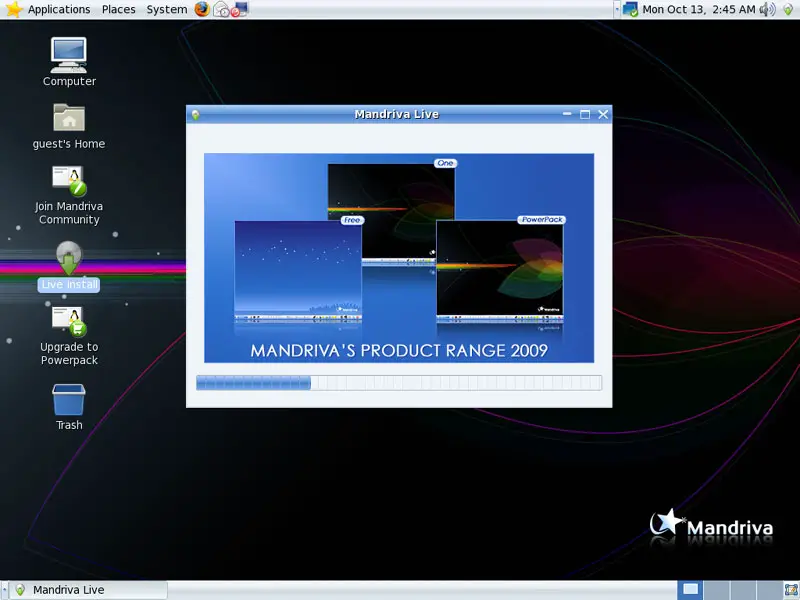Image resolution: width=800 pixels, height=600 pixels.
Task: Switch to the second workspace
Action: pyautogui.click(x=717, y=590)
